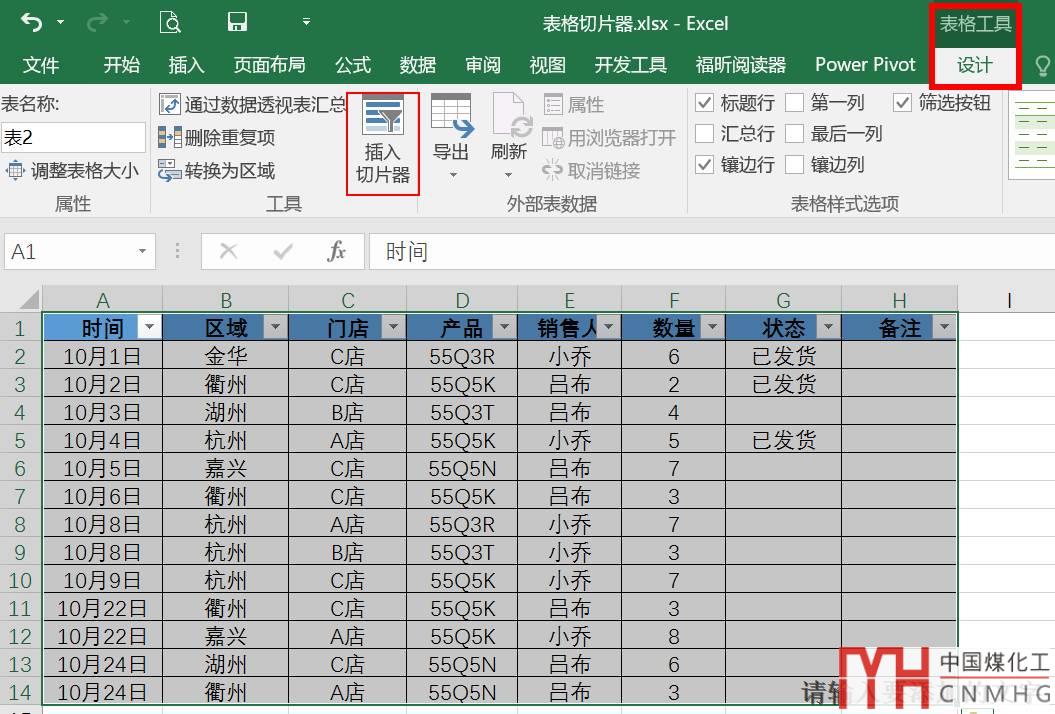This screenshot has height=714, width=1055.
Task: Open the Data (数据) ribbon tab
Action: click(x=417, y=65)
